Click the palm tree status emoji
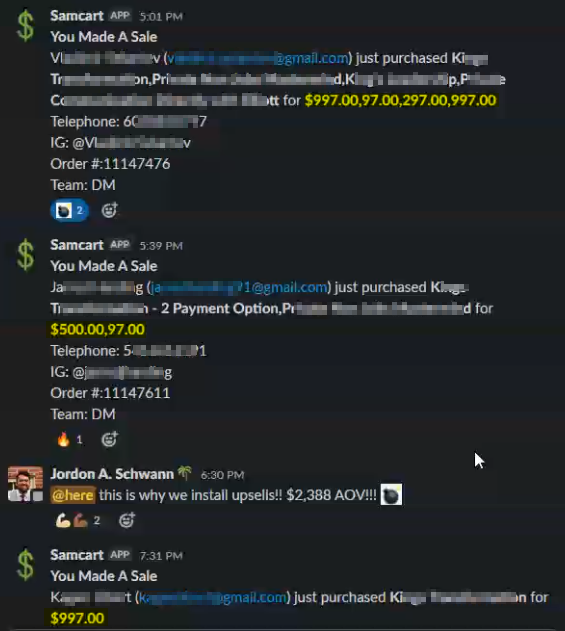Image resolution: width=565 pixels, height=631 pixels. (x=185, y=473)
